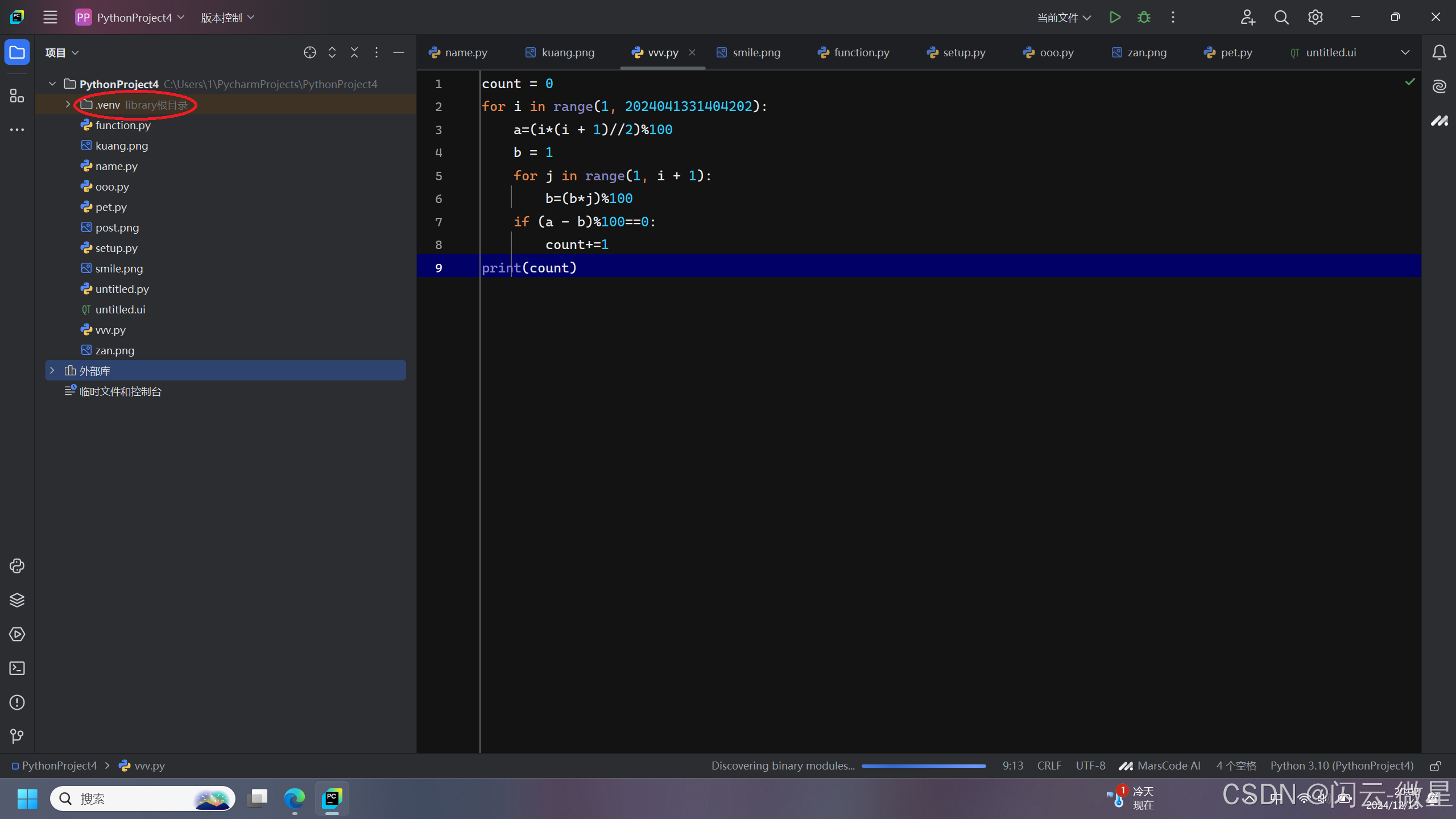
Task: Expand the 外部库 node
Action: click(x=52, y=371)
